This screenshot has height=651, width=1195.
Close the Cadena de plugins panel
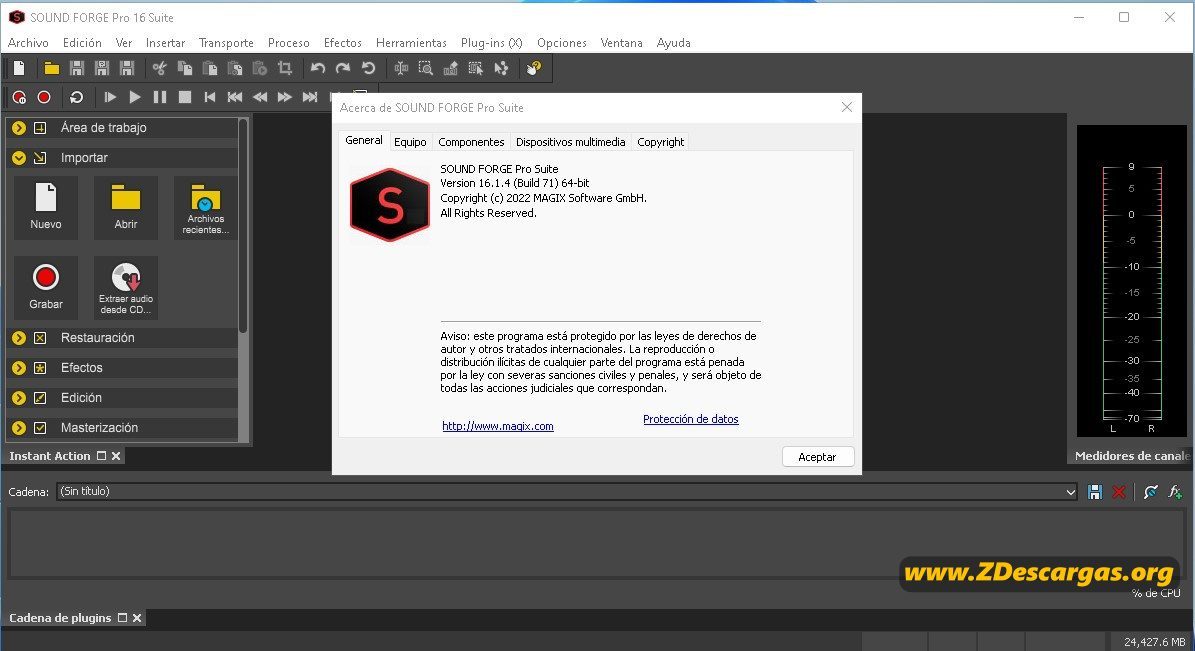[137, 618]
